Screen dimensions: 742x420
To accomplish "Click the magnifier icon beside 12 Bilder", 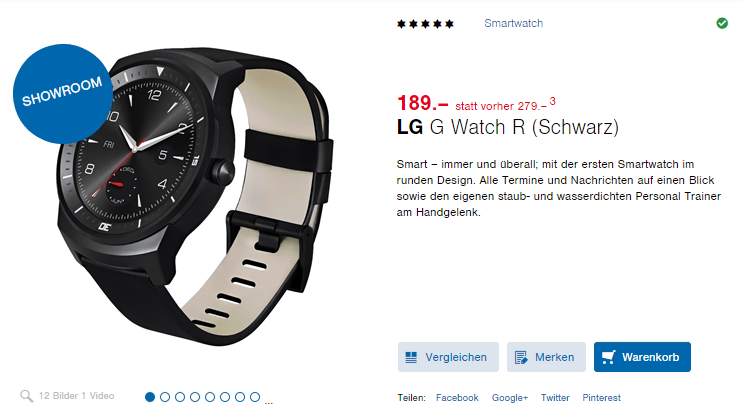I will click(26, 396).
